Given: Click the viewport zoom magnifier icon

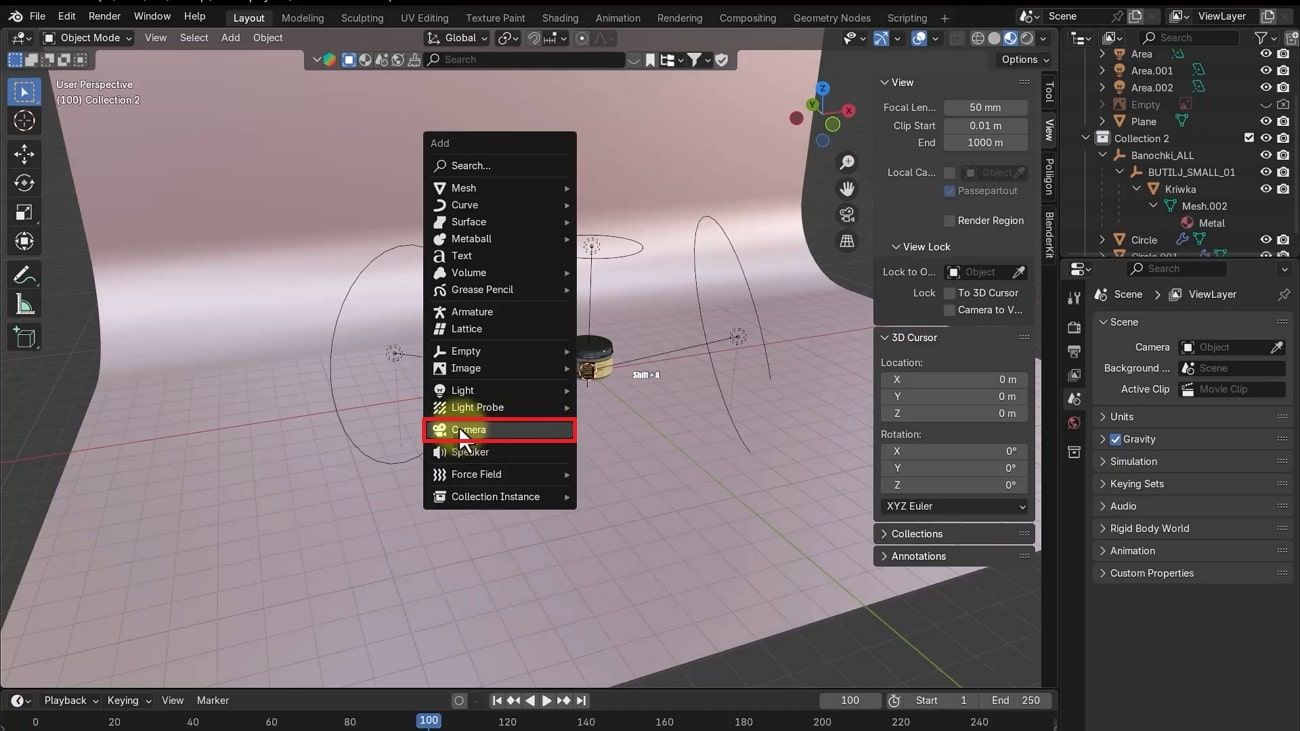Looking at the screenshot, I should (x=847, y=161).
